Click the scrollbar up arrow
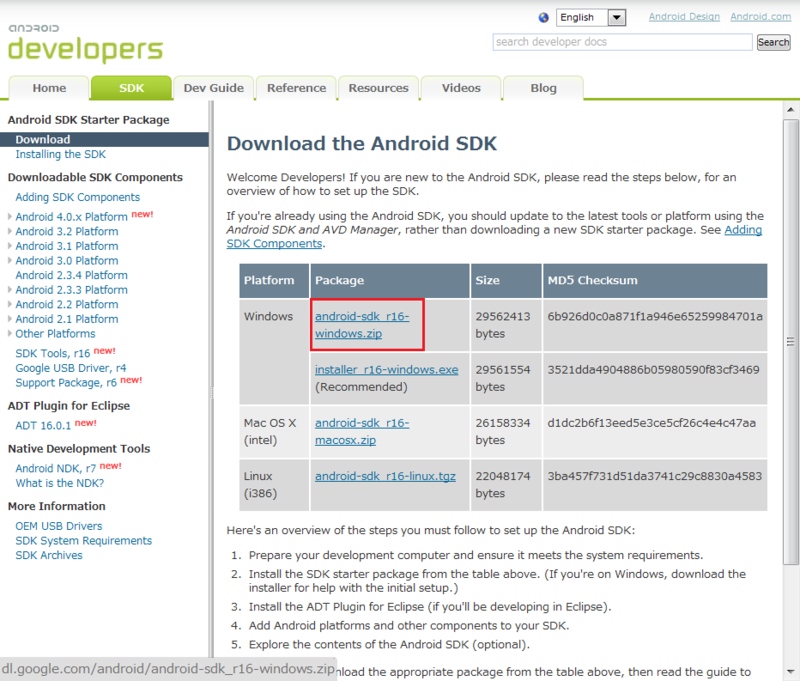This screenshot has height=681, width=800. click(790, 110)
